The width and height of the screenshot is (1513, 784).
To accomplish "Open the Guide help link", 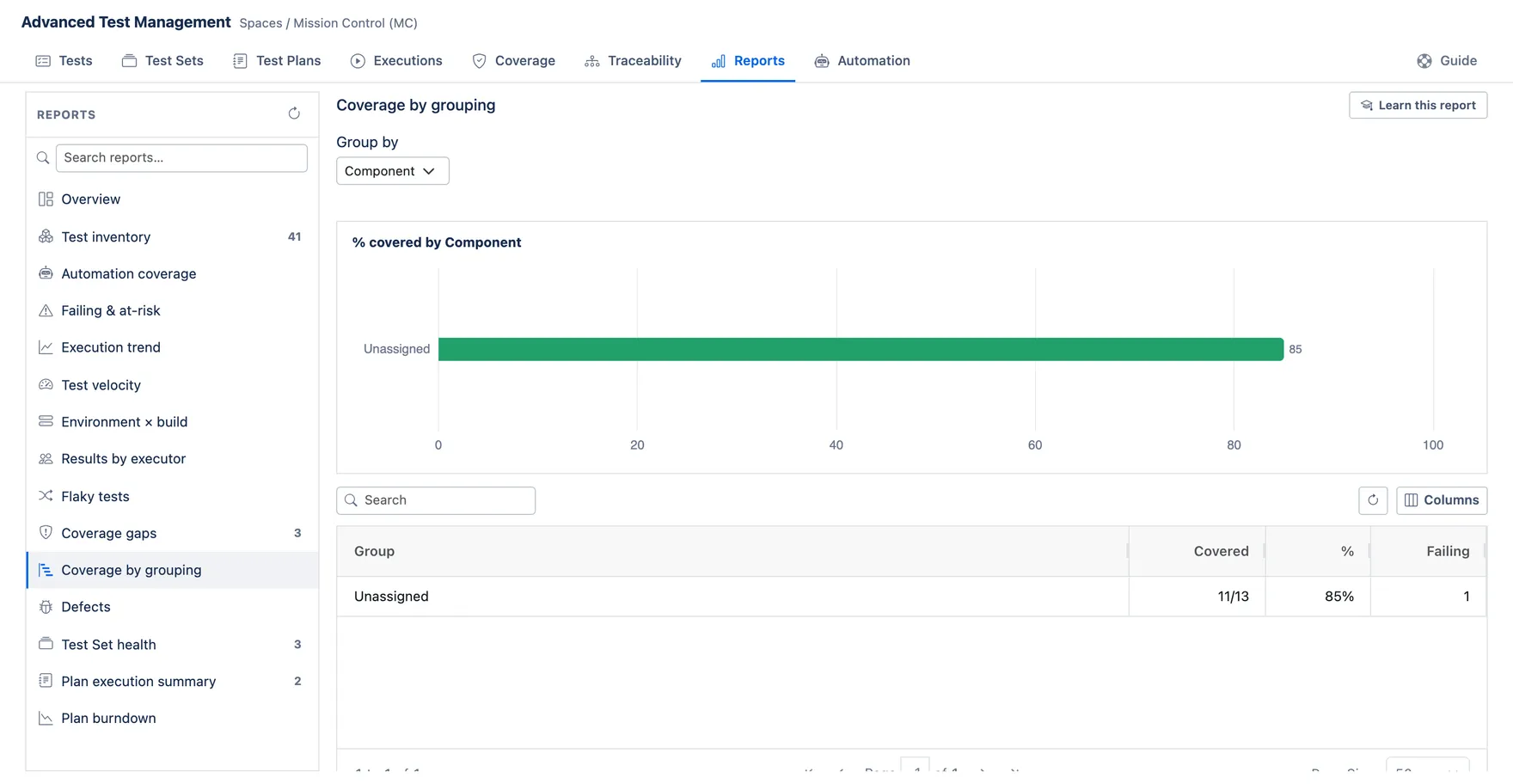I will tap(1447, 61).
